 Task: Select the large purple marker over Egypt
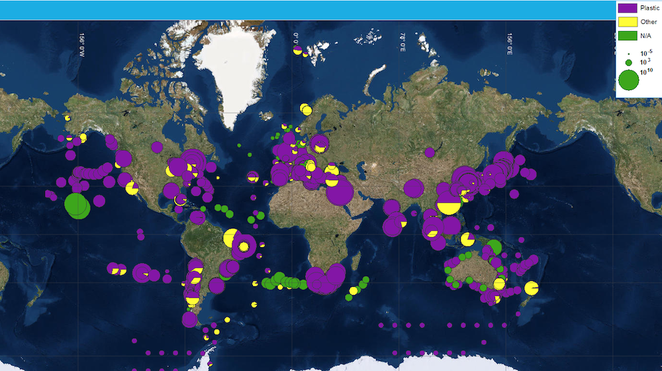coord(340,191)
